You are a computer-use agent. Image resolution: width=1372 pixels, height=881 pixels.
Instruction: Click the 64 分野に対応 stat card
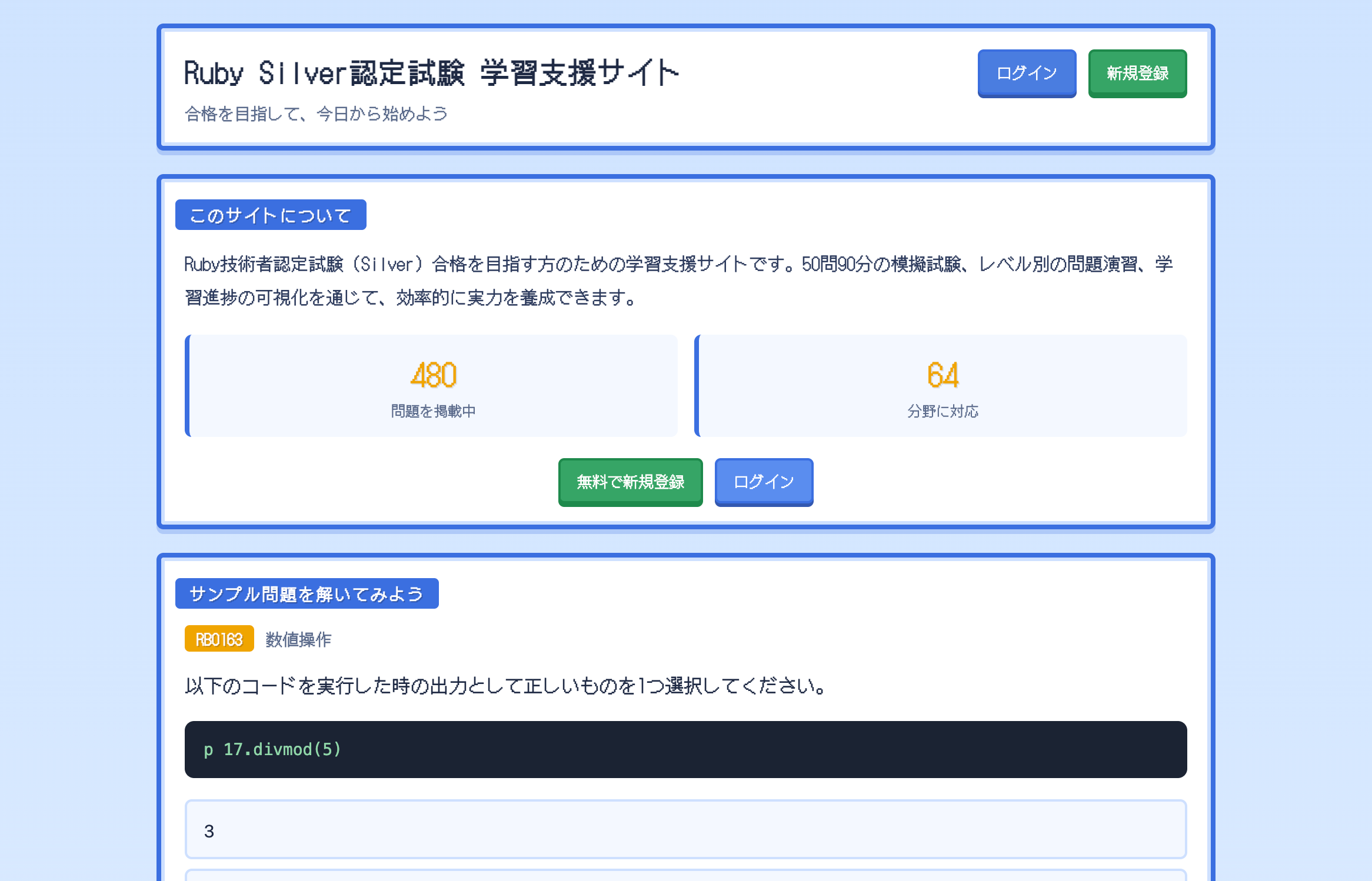(941, 386)
